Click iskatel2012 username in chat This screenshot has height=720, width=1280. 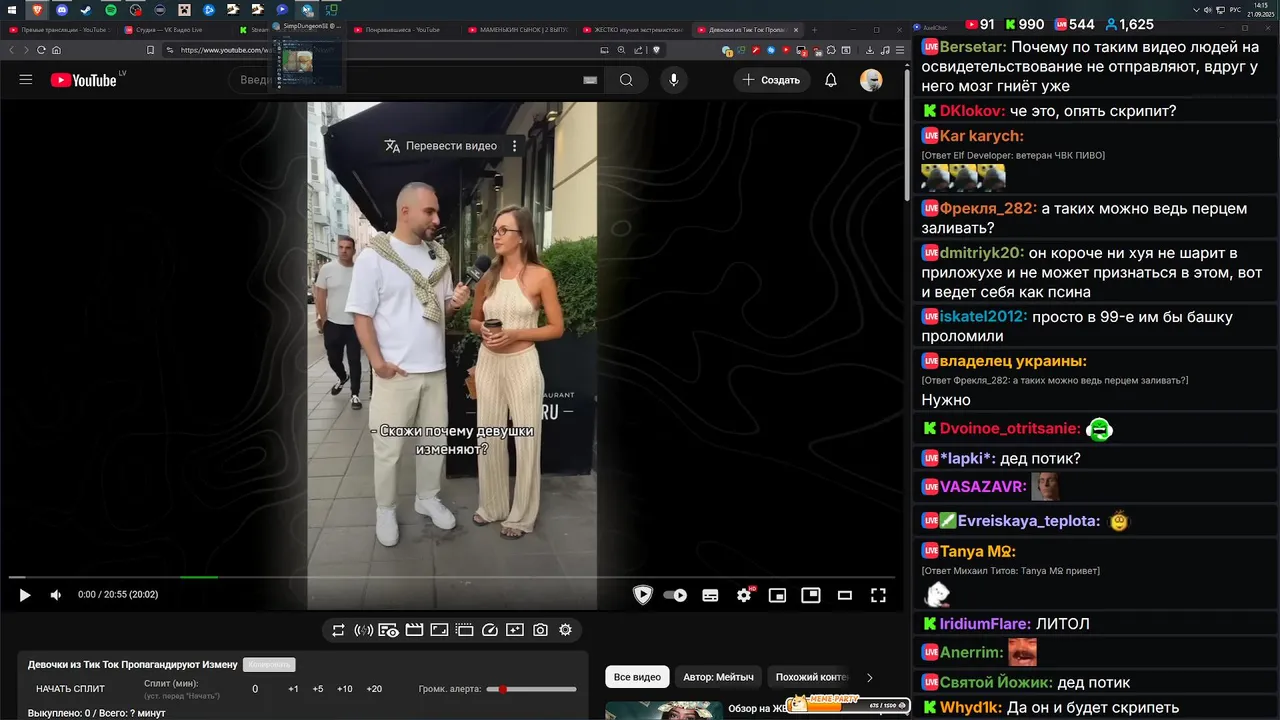click(x=984, y=317)
